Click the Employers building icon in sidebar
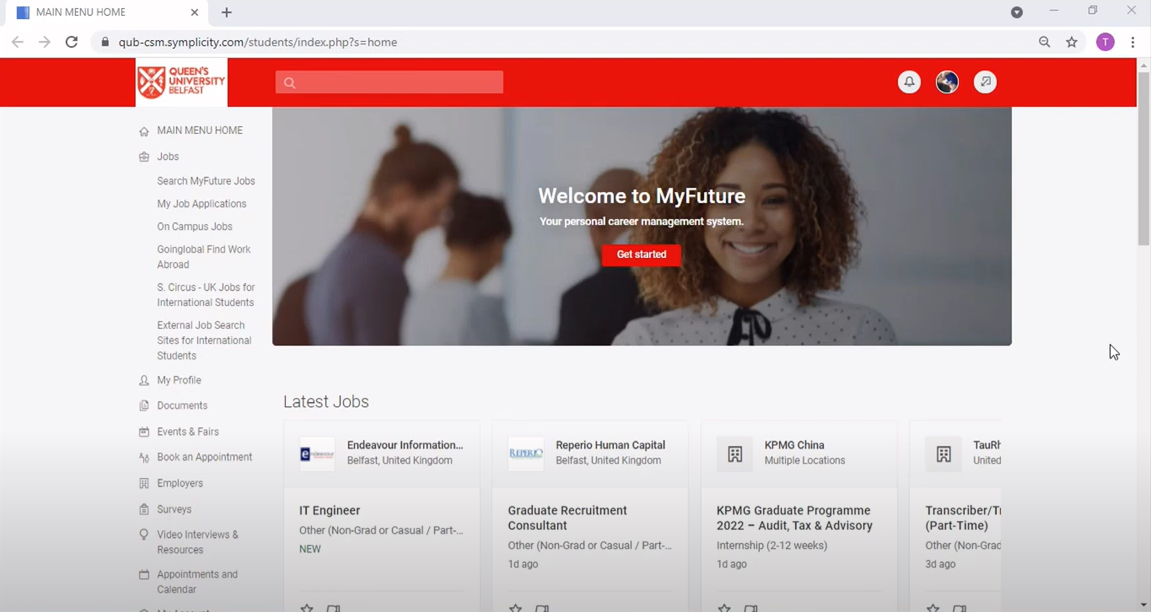Image resolution: width=1151 pixels, height=612 pixels. (144, 484)
